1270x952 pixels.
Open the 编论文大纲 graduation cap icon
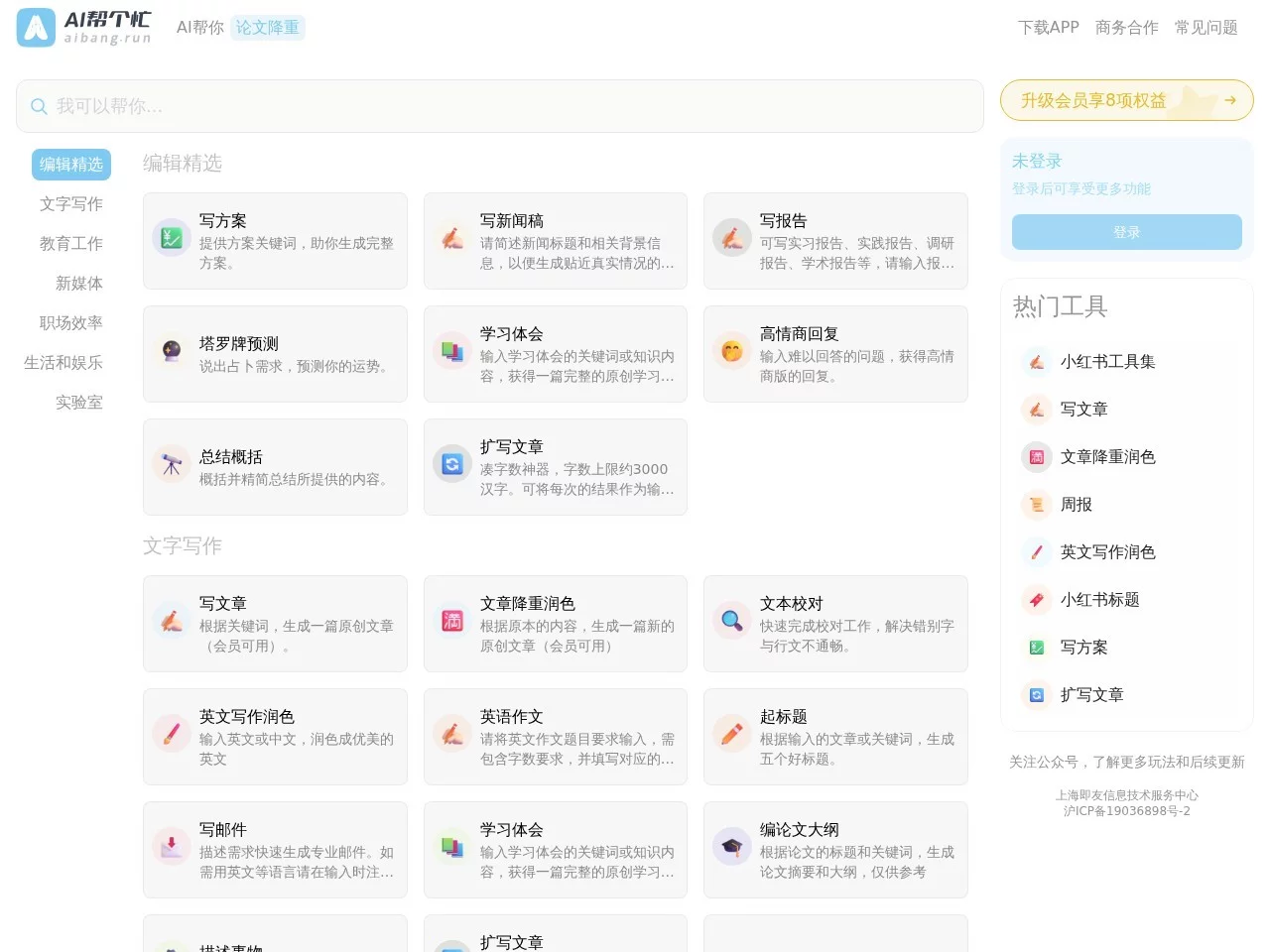731,847
